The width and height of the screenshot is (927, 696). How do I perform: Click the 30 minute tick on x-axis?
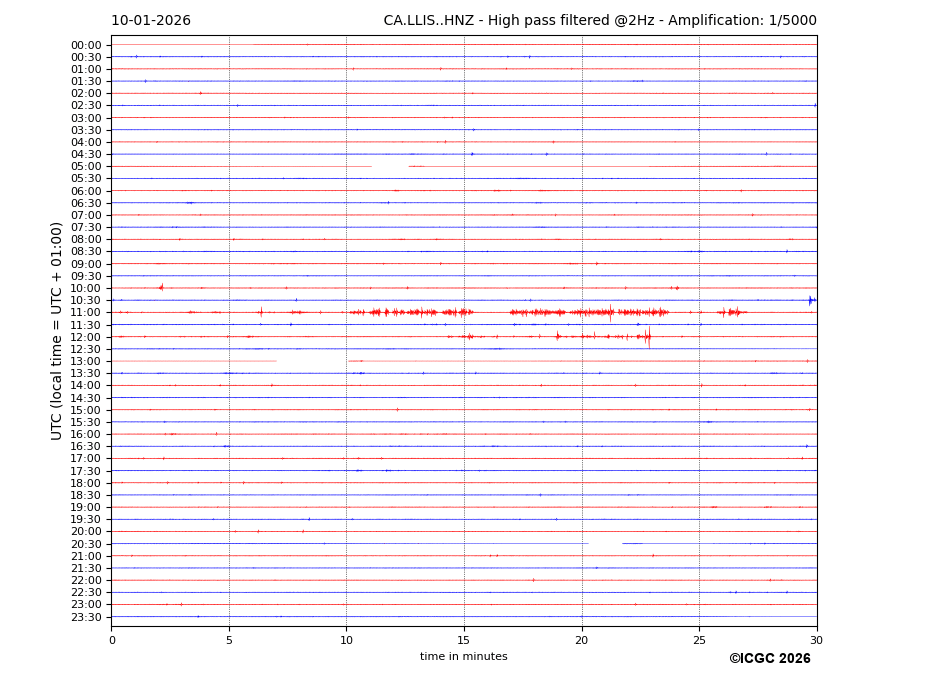click(x=816, y=640)
